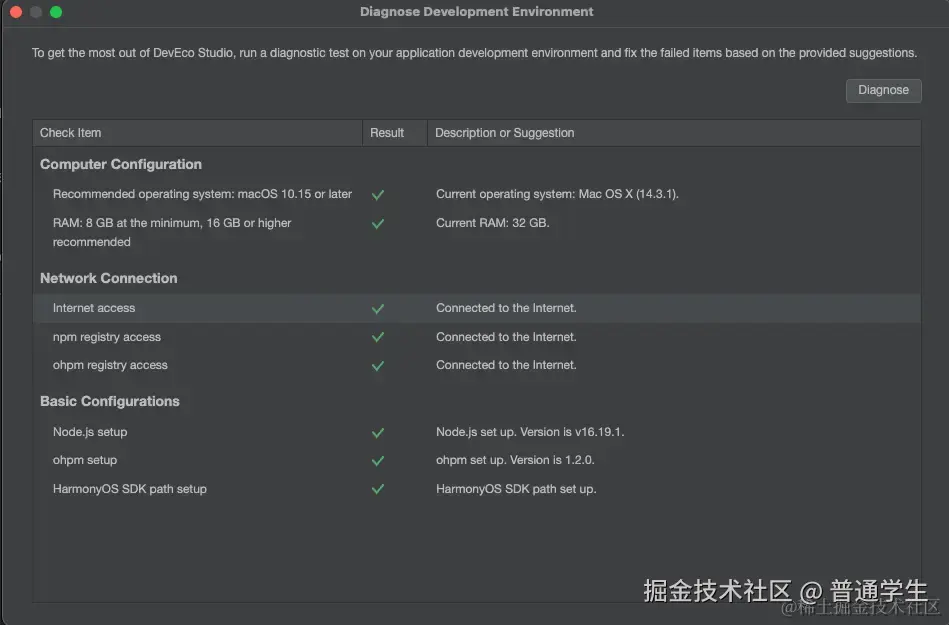949x625 pixels.
Task: Click ohpm registry access checkmark icon
Action: point(378,366)
